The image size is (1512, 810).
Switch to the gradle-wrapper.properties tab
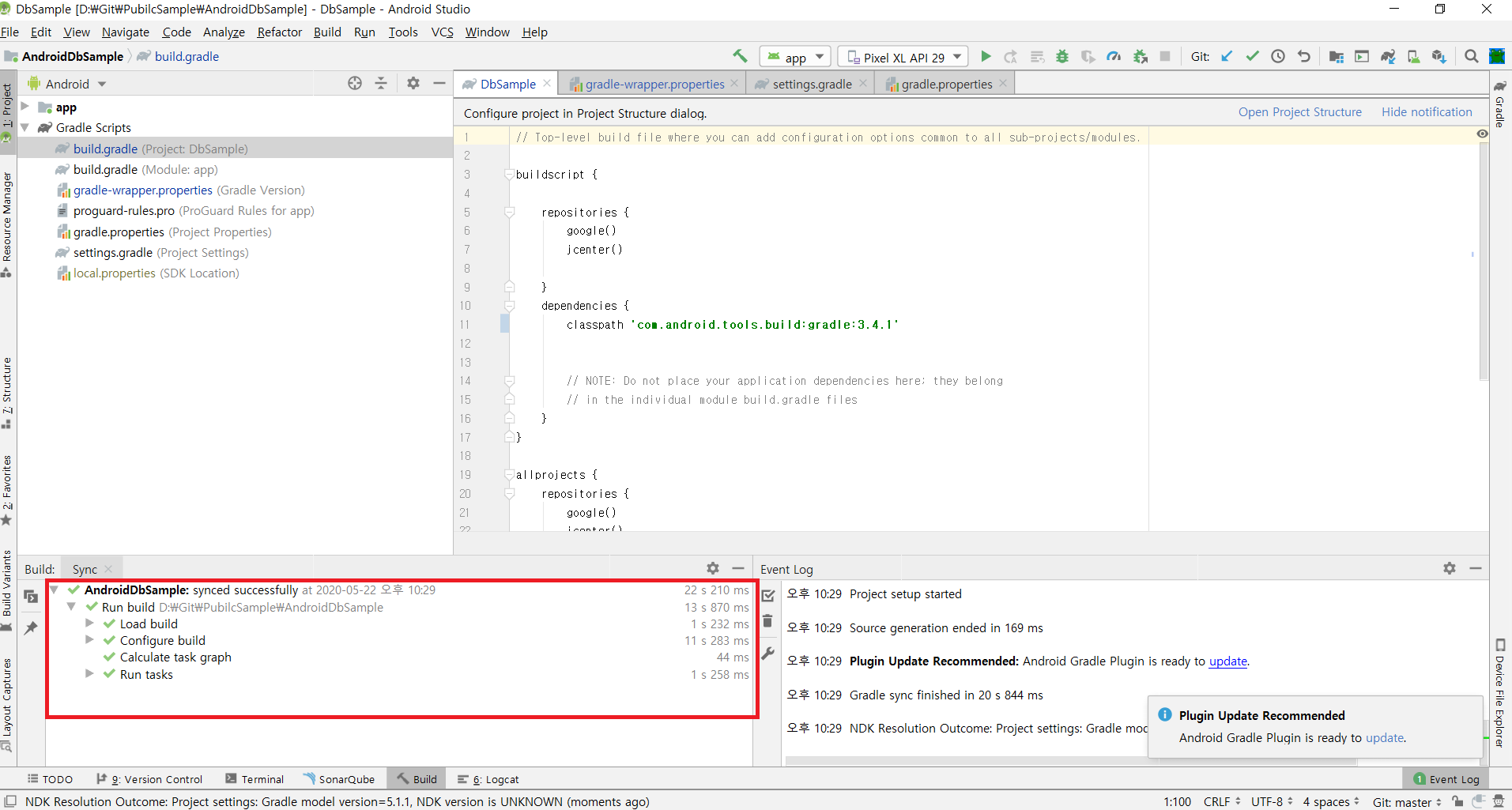pos(653,84)
